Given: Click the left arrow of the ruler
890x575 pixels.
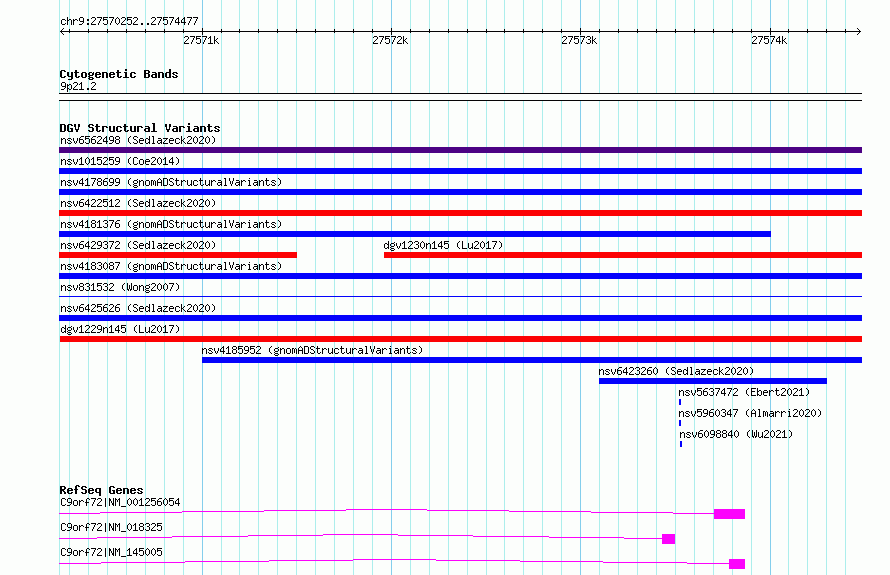Looking at the screenshot, I should (63, 31).
